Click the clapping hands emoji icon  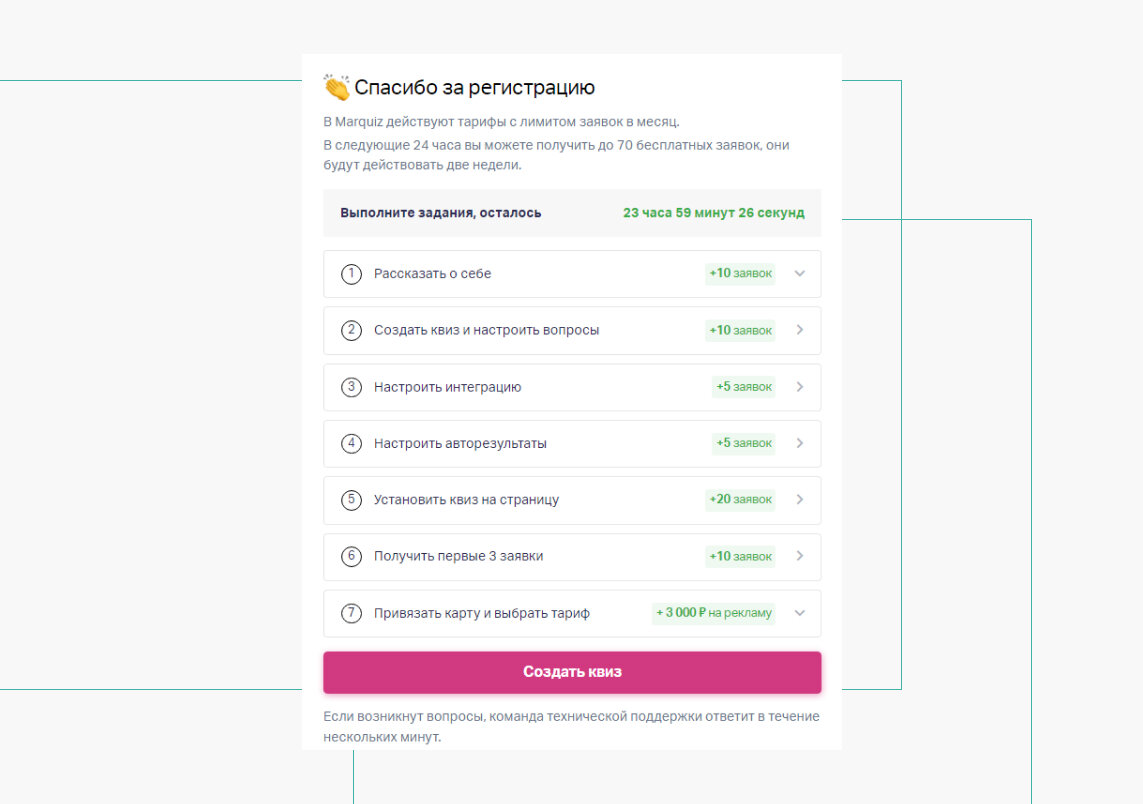point(336,88)
